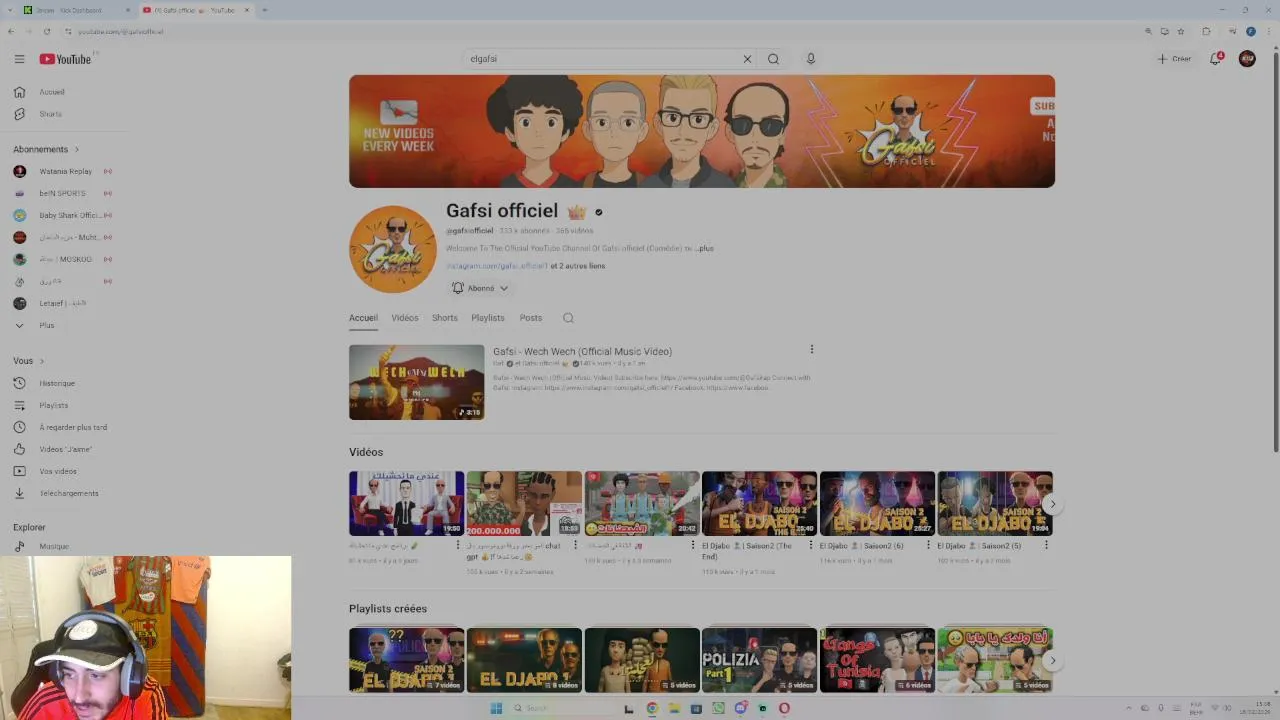
Task: Open El Djabo Saison 2 (The End) video
Action: pos(759,504)
